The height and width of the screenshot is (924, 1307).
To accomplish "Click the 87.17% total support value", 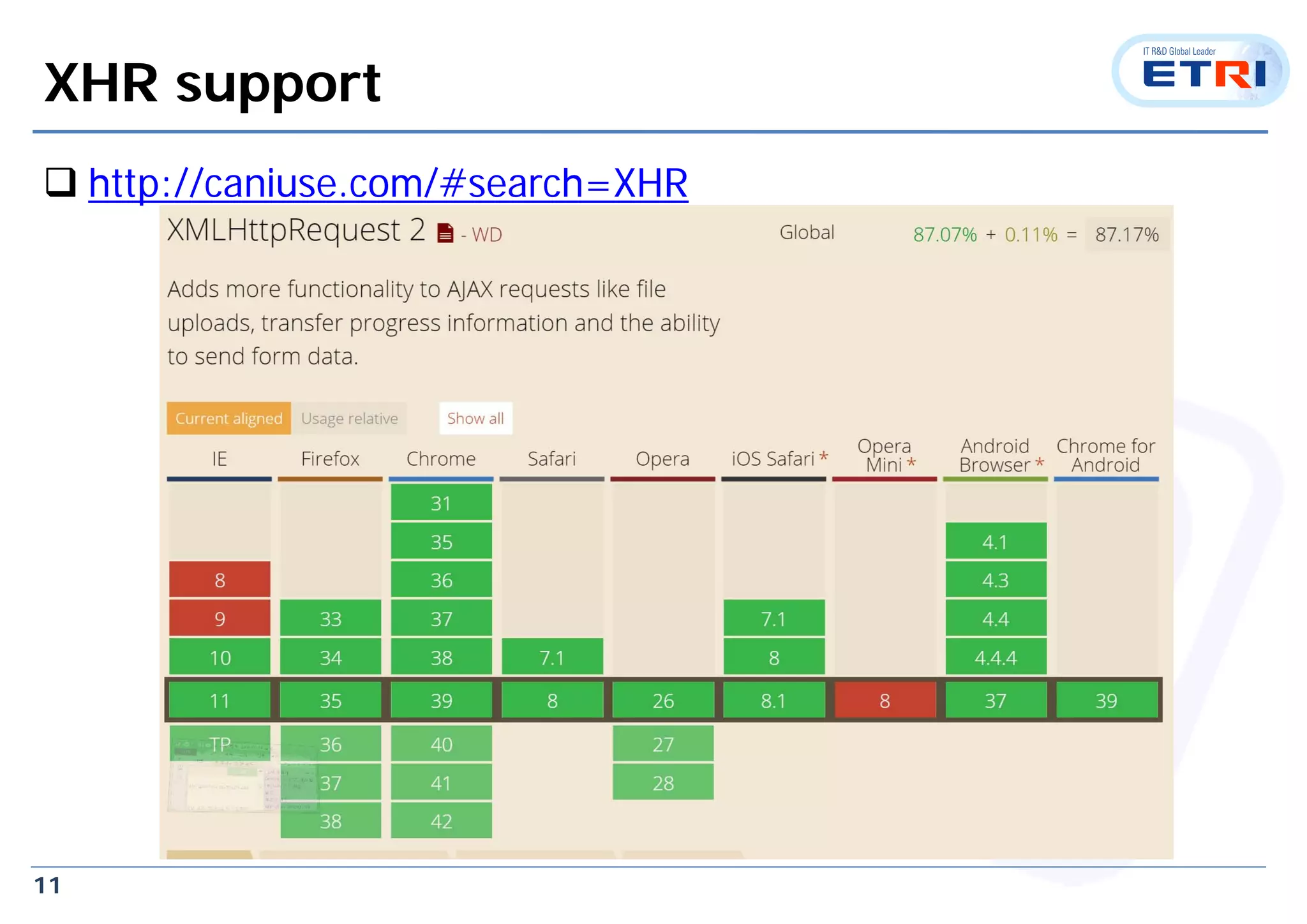I will (x=1127, y=235).
